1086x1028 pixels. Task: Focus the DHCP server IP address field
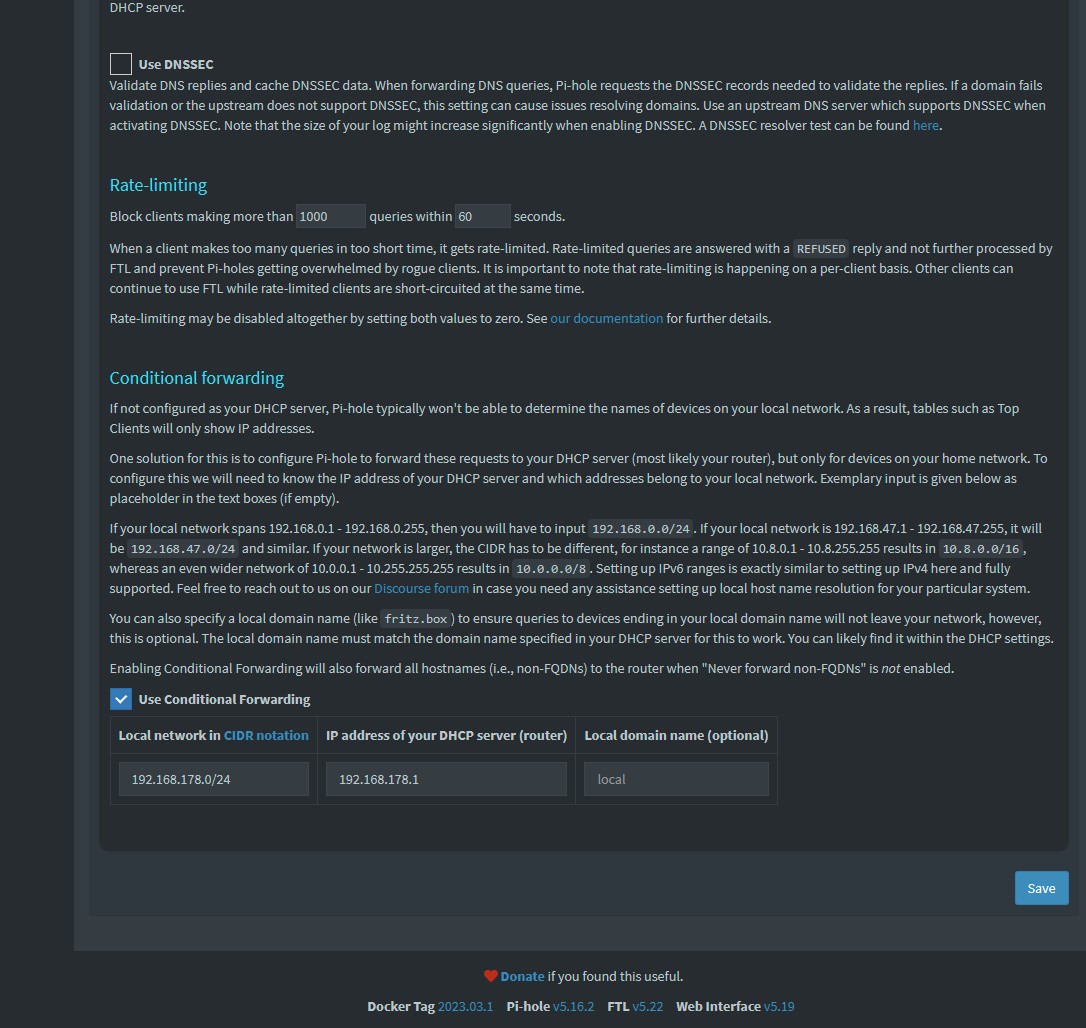pyautogui.click(x=446, y=779)
